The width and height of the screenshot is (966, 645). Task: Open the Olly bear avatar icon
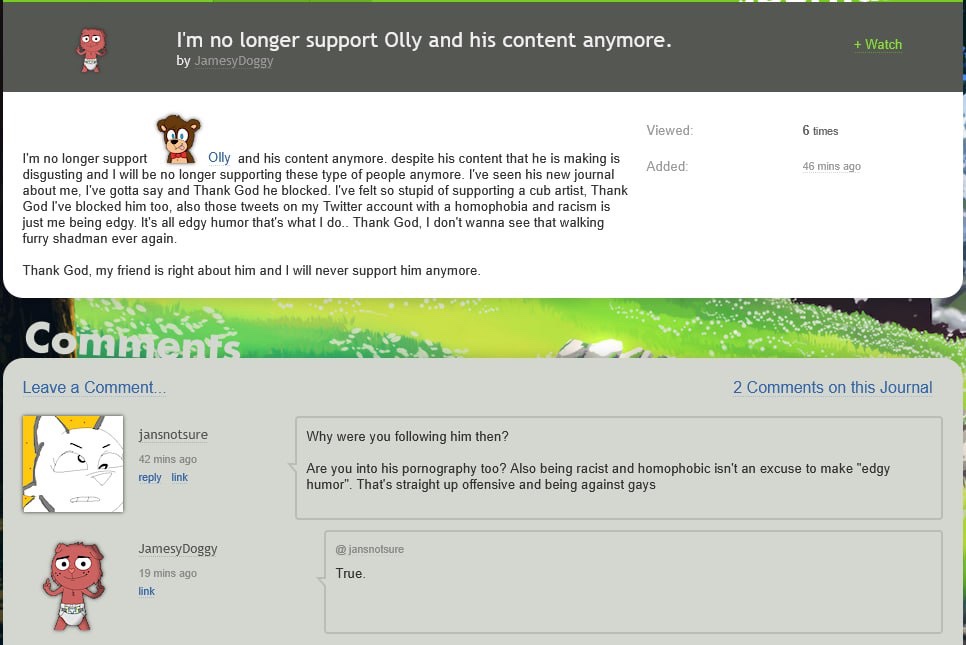179,139
